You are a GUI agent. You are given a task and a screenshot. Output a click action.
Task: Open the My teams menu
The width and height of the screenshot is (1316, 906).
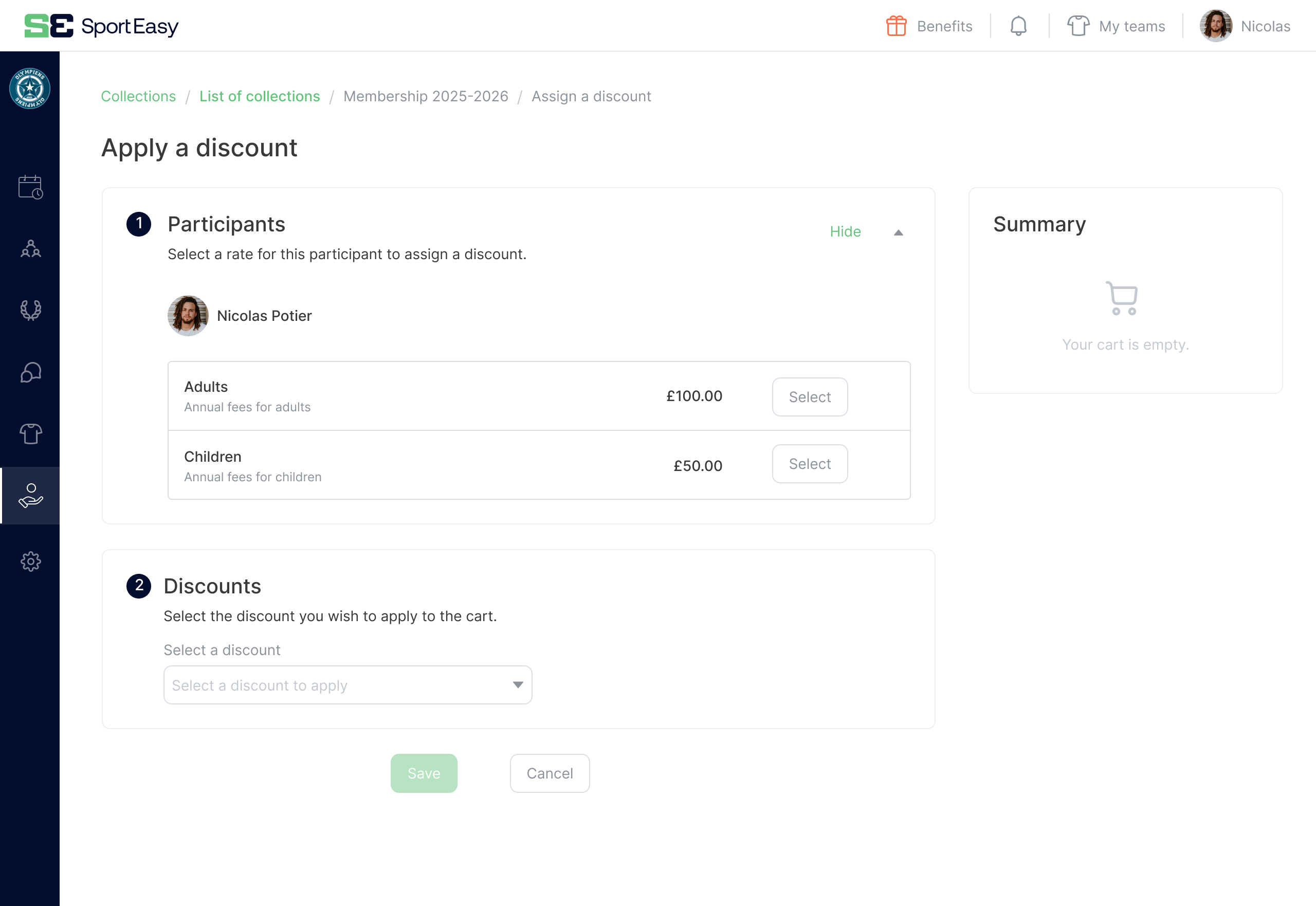(1116, 26)
